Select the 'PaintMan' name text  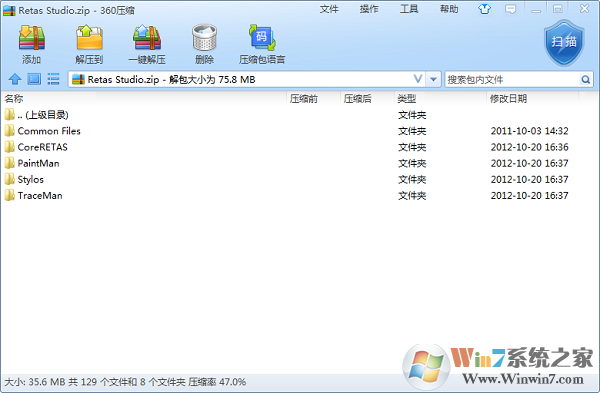38,163
